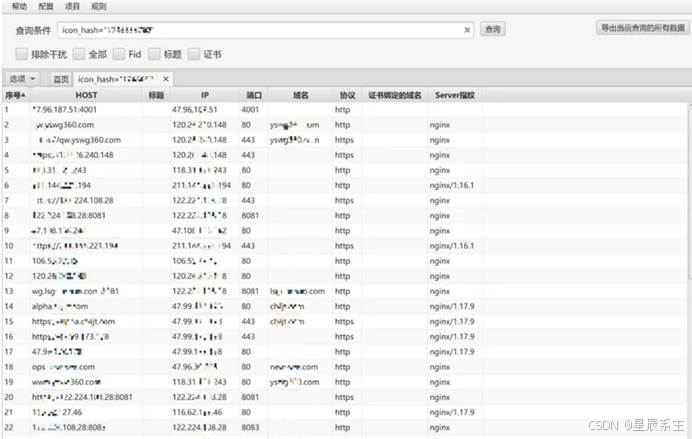692x439 pixels.
Task: Sort by the HOST column header
Action: coord(86,95)
